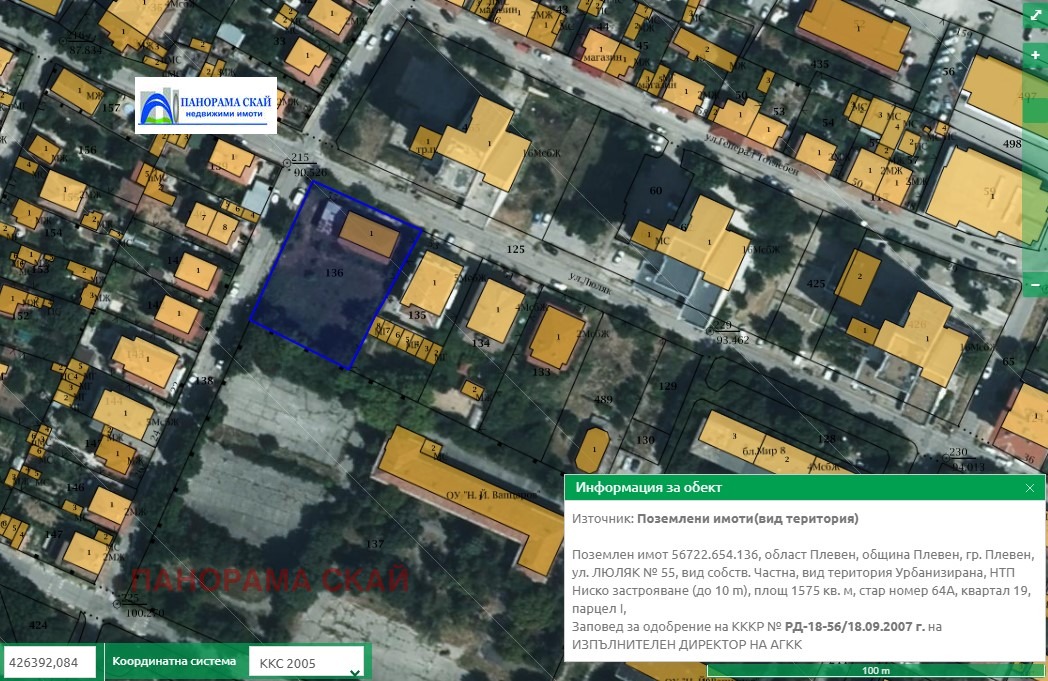Close the Информация за обект panel
The width and height of the screenshot is (1048, 681).
1029,488
